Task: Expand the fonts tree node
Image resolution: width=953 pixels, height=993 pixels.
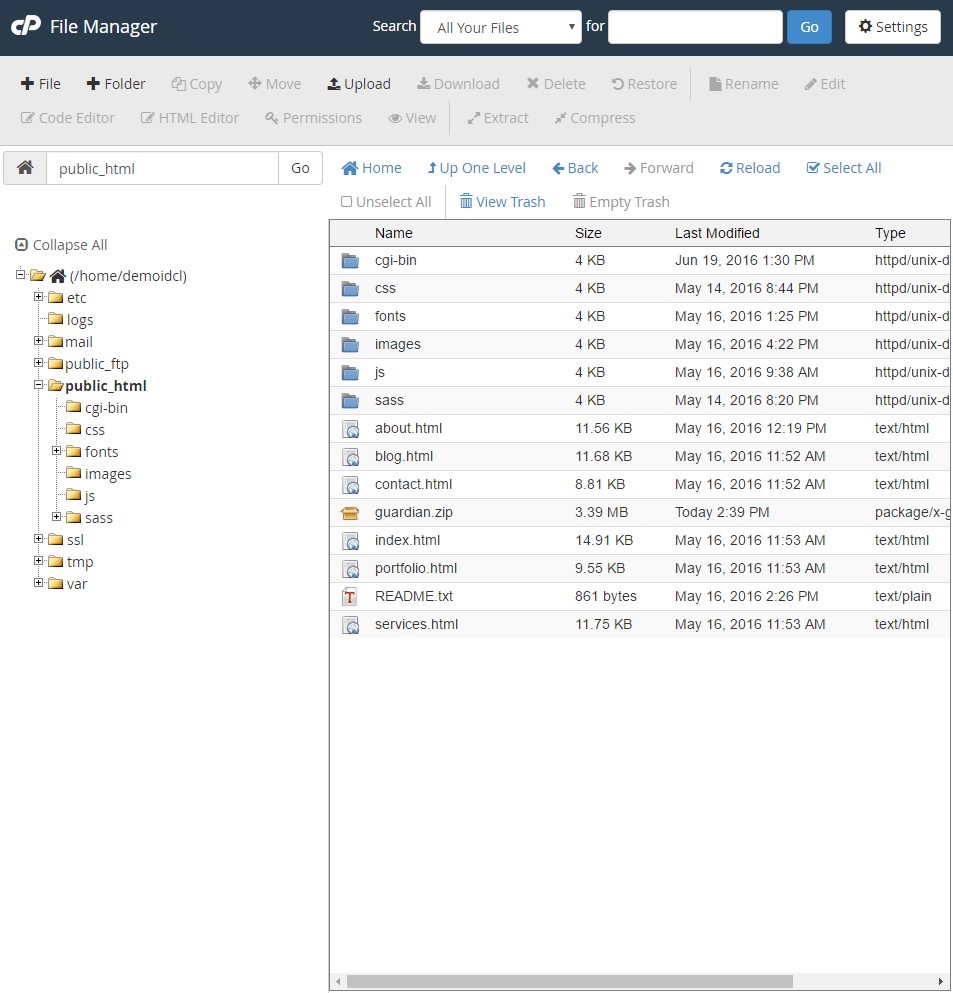Action: point(56,450)
